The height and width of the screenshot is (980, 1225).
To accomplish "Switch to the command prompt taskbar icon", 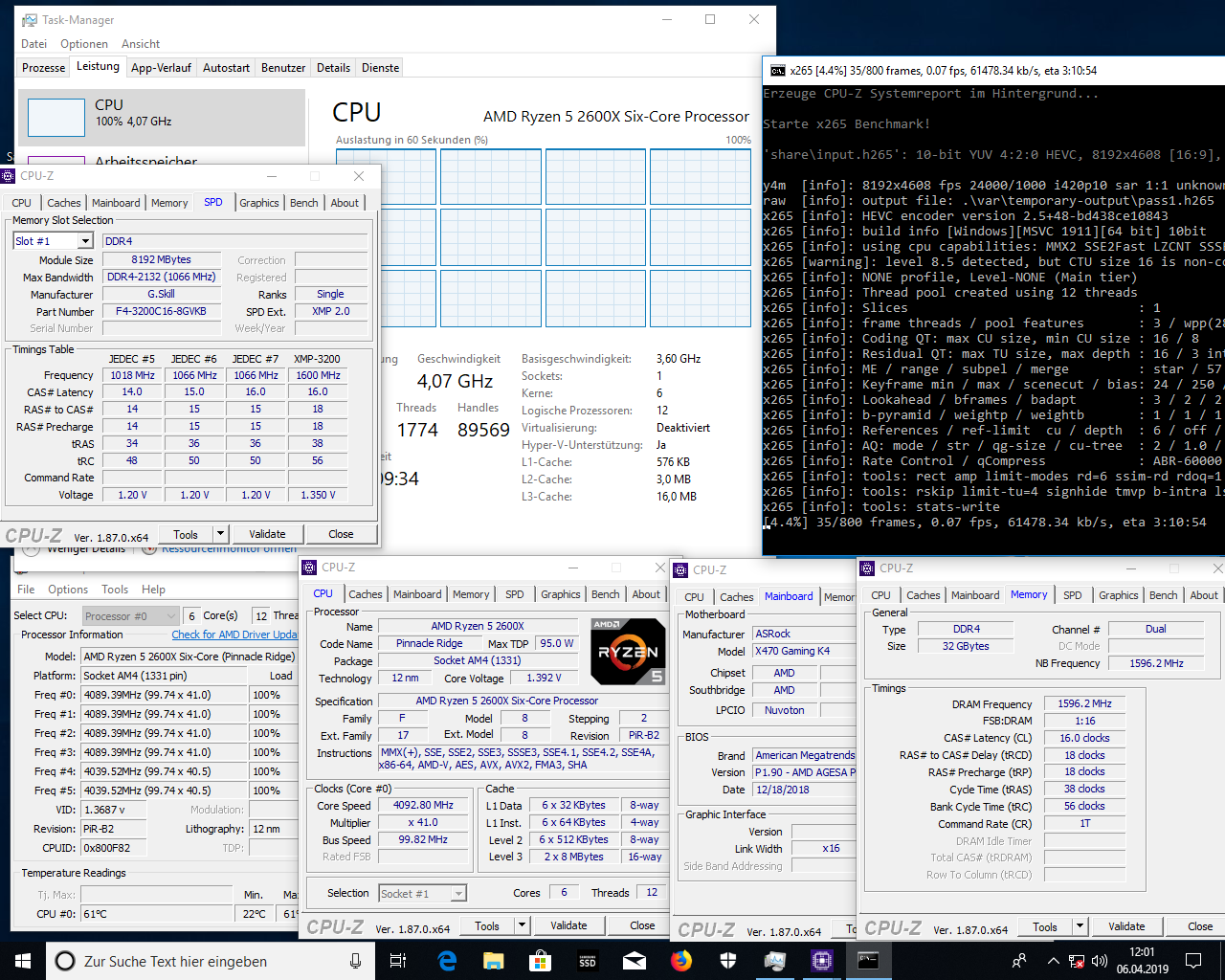I will click(x=868, y=961).
